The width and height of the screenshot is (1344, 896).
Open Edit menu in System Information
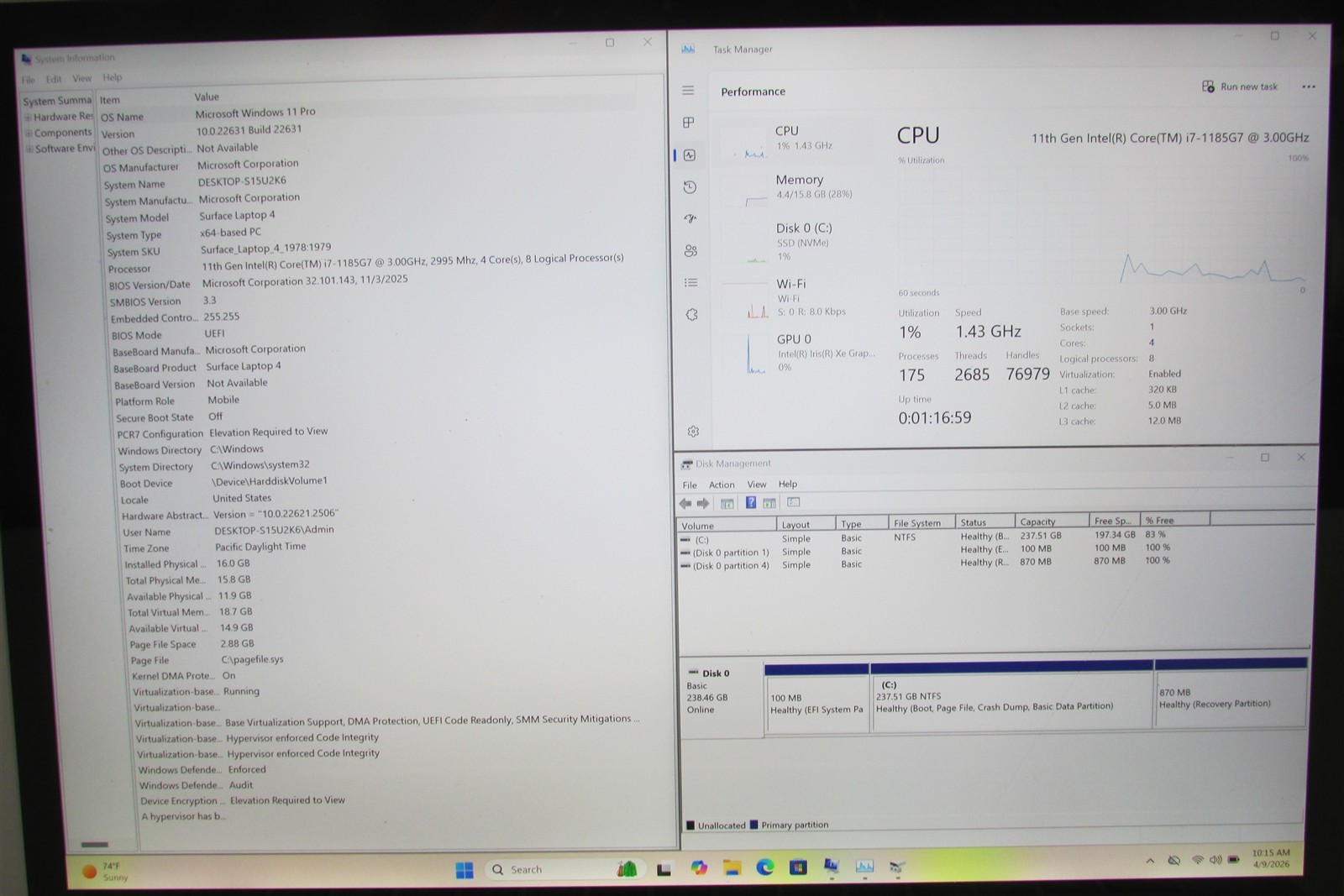coord(54,79)
